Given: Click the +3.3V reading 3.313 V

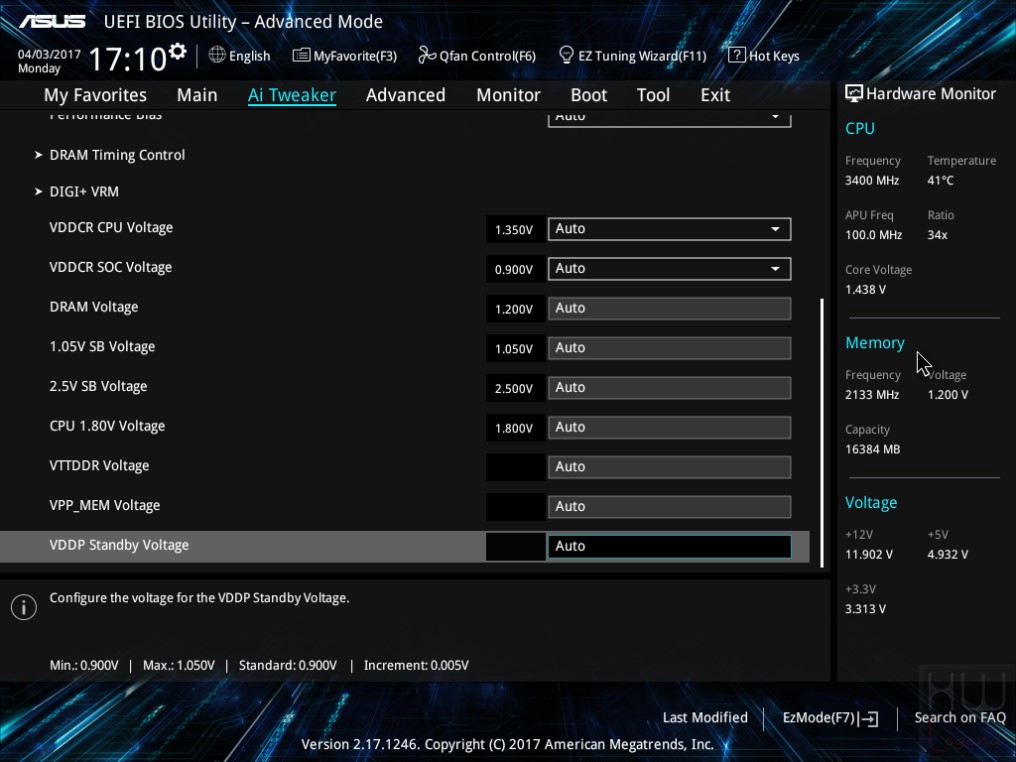Looking at the screenshot, I should click(865, 609).
